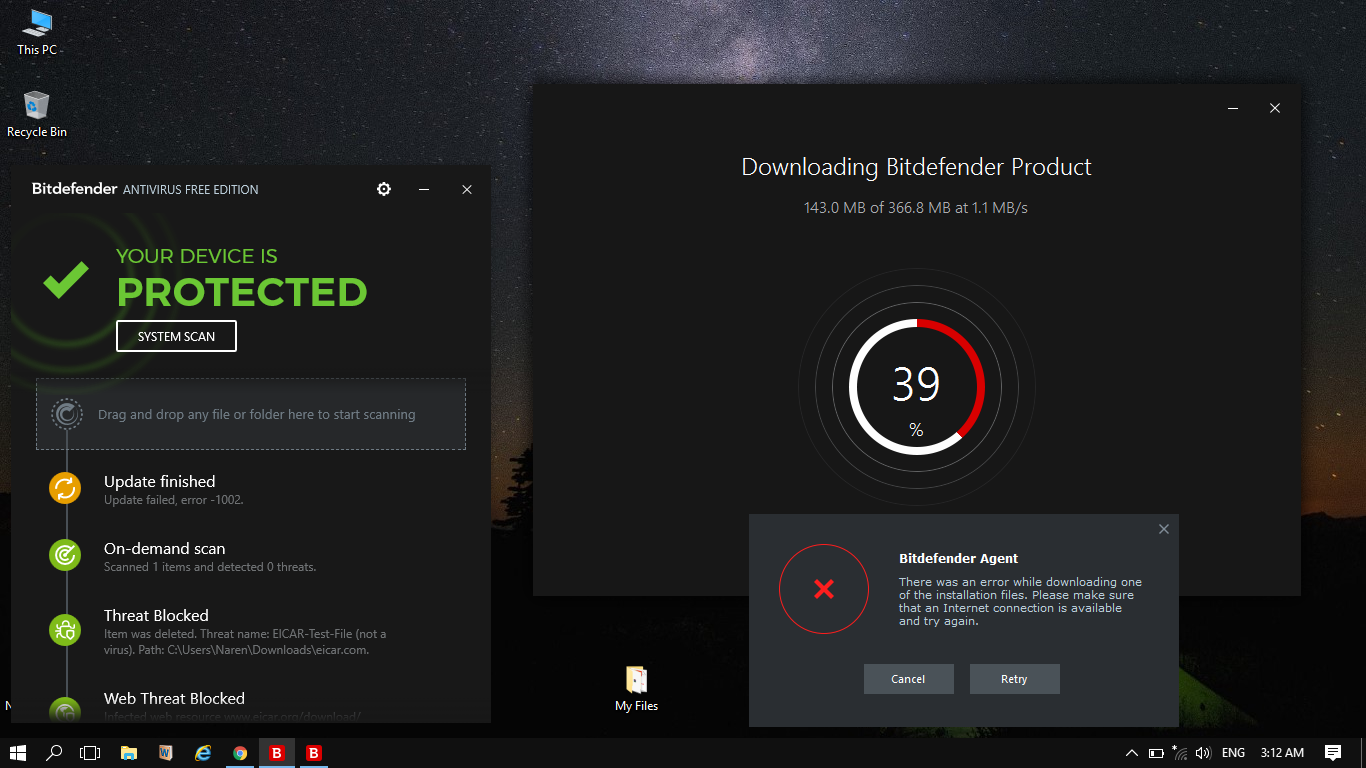Click 'Scanned 1 items and detected 0 threats.'
1366x768 pixels.
210,567
